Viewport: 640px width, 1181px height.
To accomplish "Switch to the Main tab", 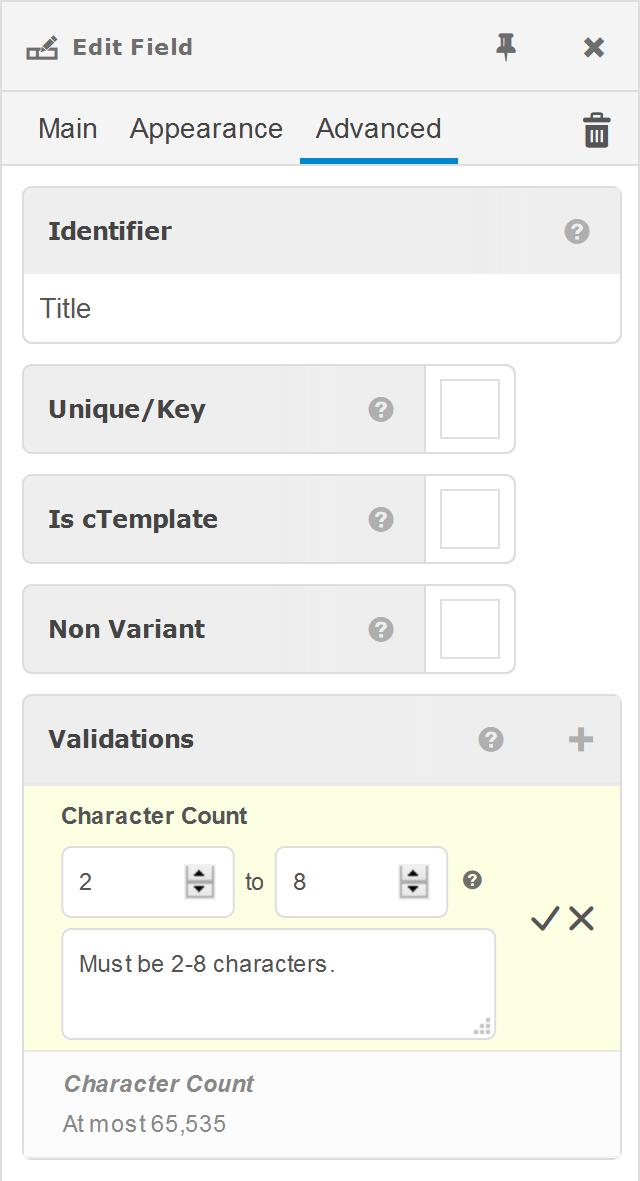I will click(x=68, y=129).
